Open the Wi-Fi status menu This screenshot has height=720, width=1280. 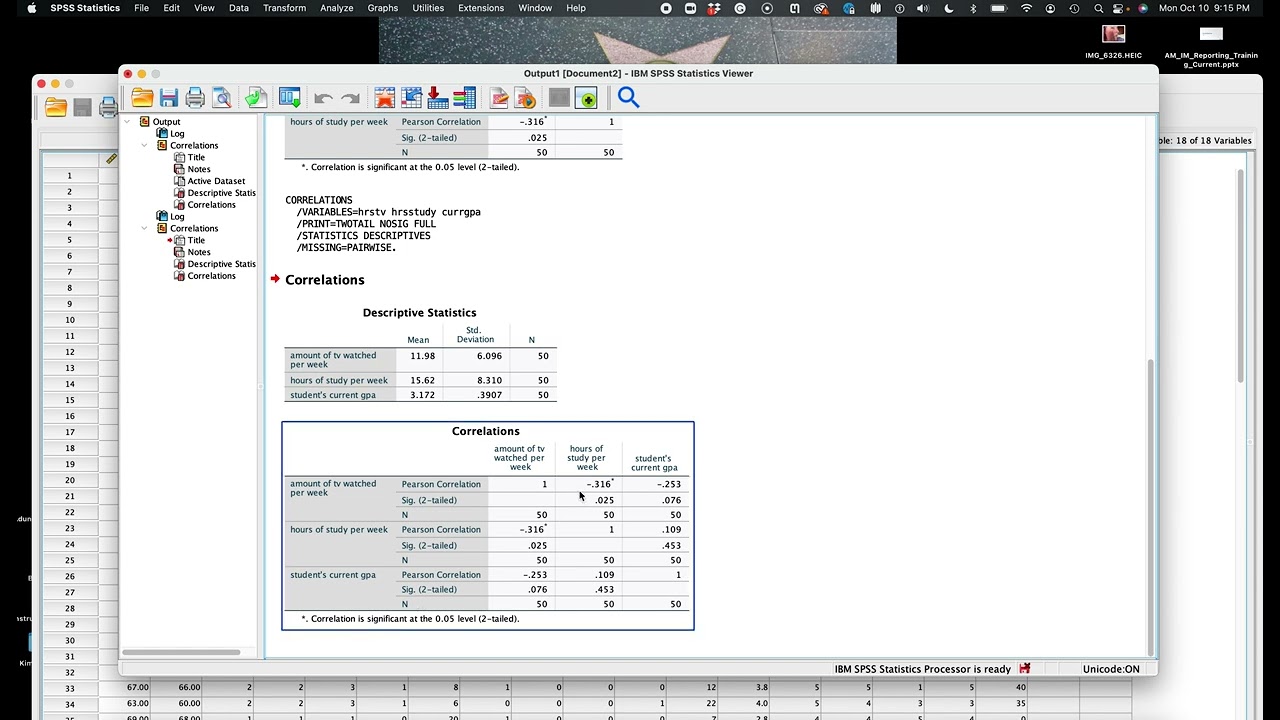(1026, 8)
